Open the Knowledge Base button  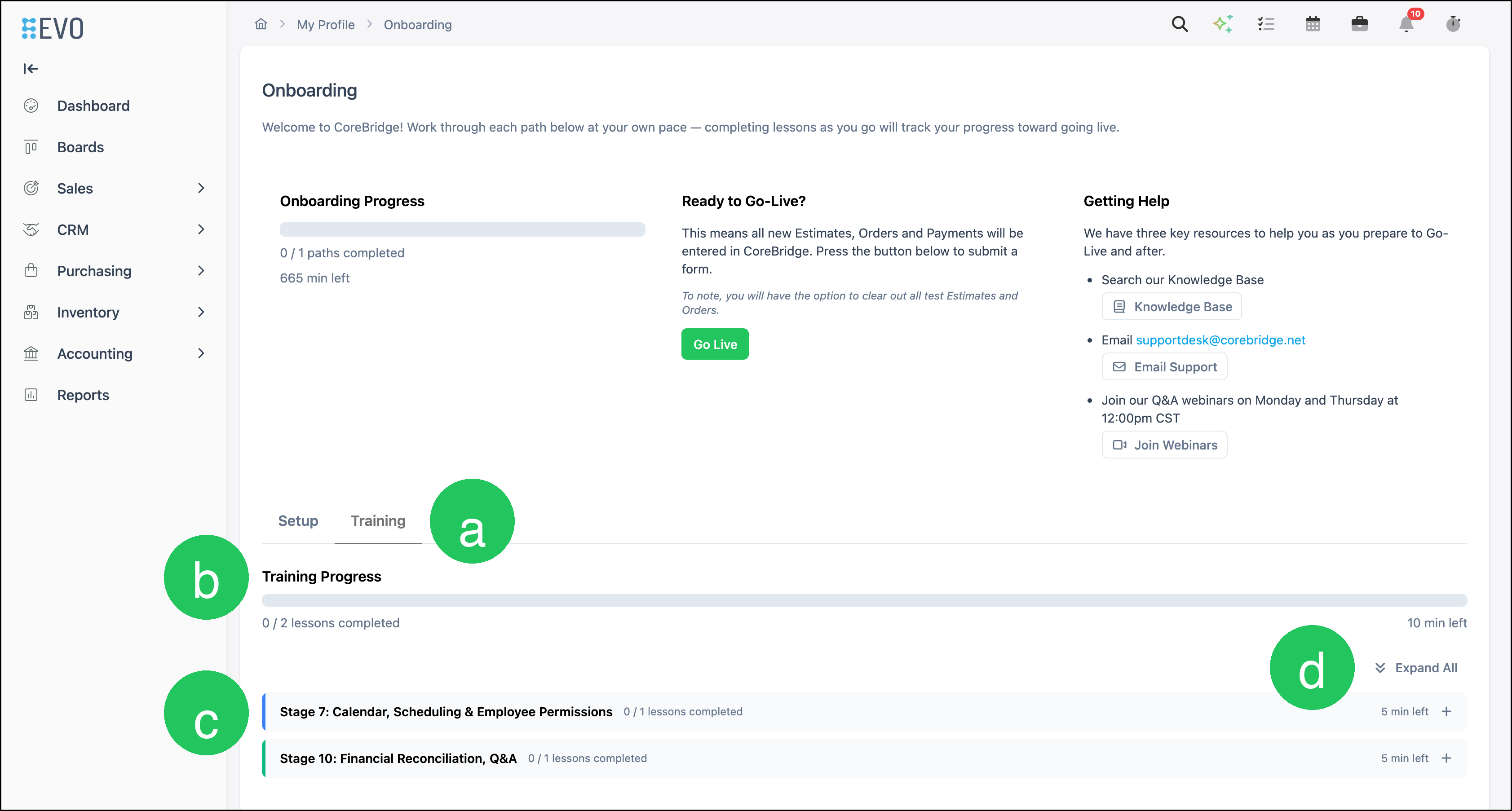point(1172,307)
